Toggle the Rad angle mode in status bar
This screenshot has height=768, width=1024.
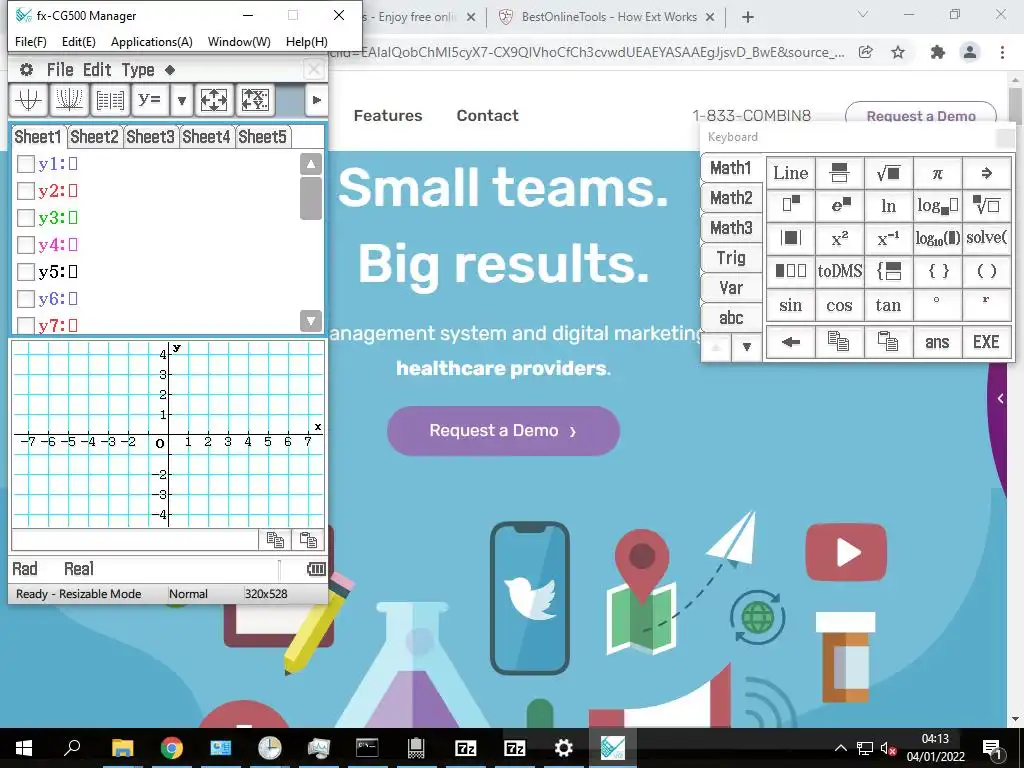click(x=25, y=569)
